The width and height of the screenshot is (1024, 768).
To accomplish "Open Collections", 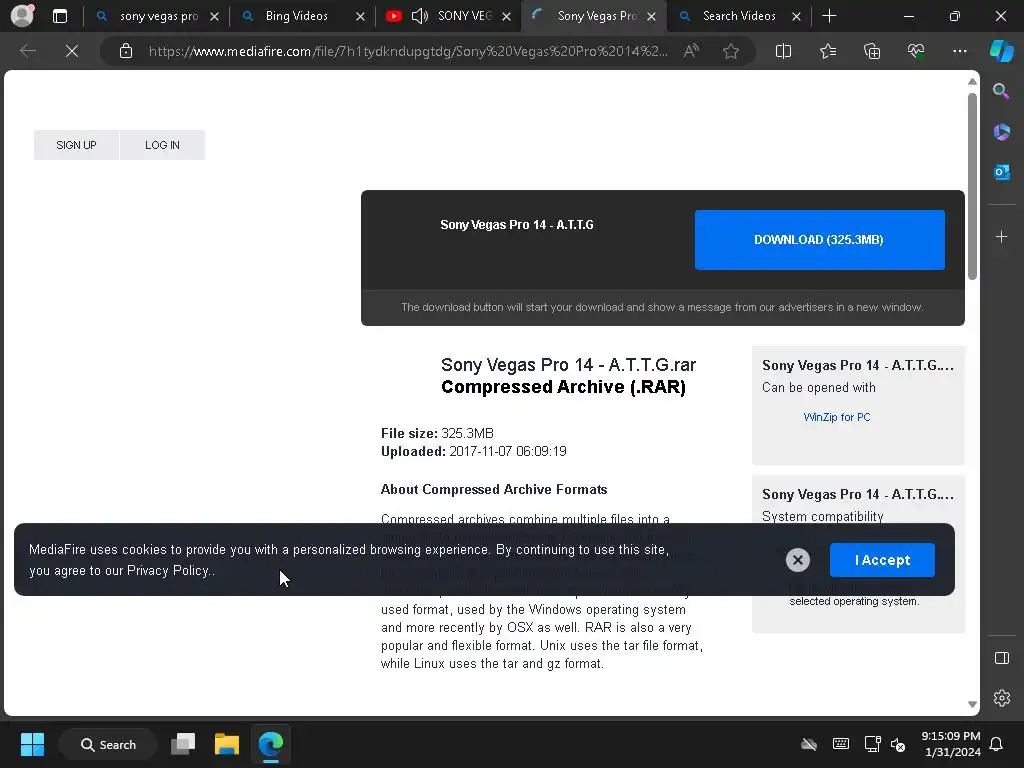I will (x=872, y=51).
